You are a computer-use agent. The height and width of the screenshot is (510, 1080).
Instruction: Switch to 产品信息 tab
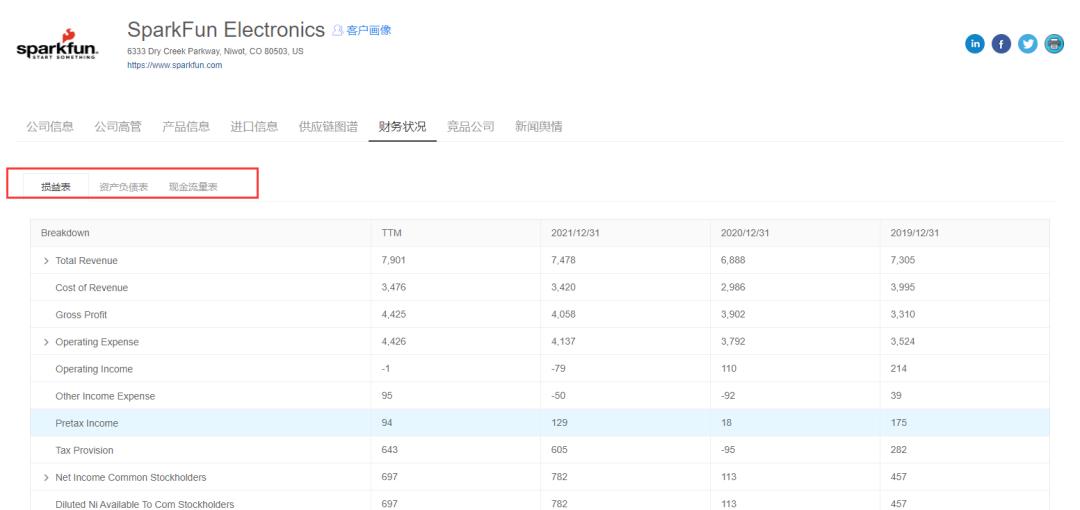click(186, 127)
